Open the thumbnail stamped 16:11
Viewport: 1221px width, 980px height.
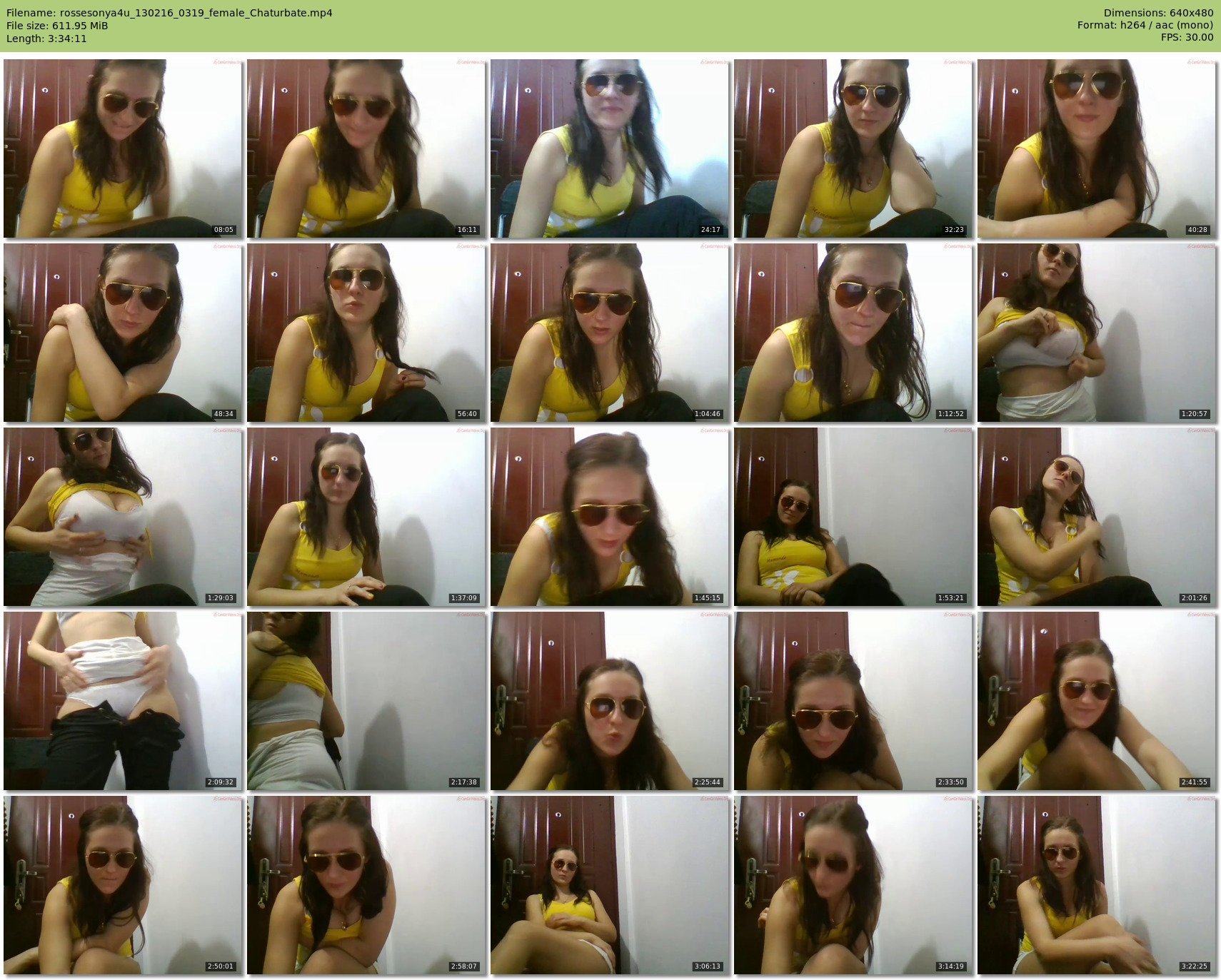366,148
